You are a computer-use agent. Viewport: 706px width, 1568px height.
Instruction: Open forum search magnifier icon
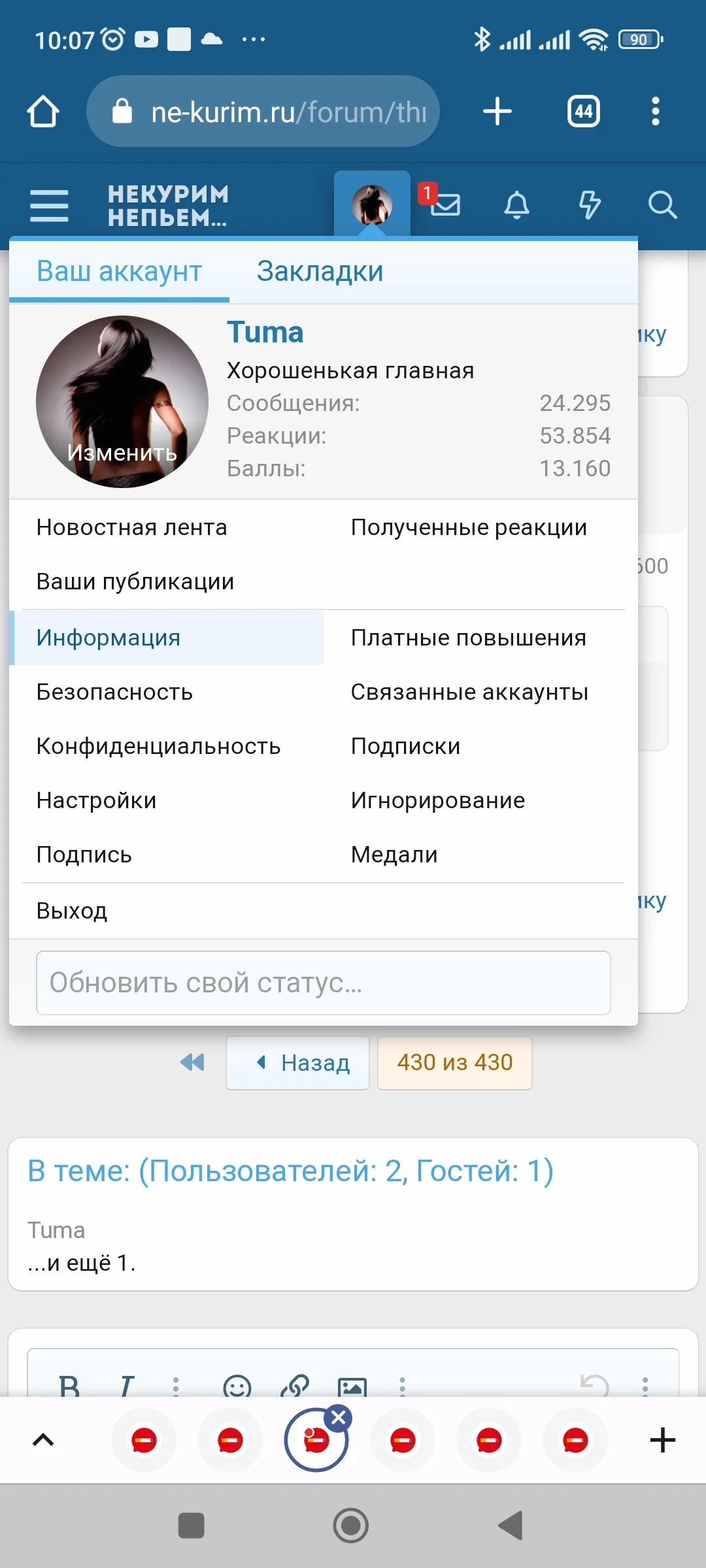[x=662, y=204]
